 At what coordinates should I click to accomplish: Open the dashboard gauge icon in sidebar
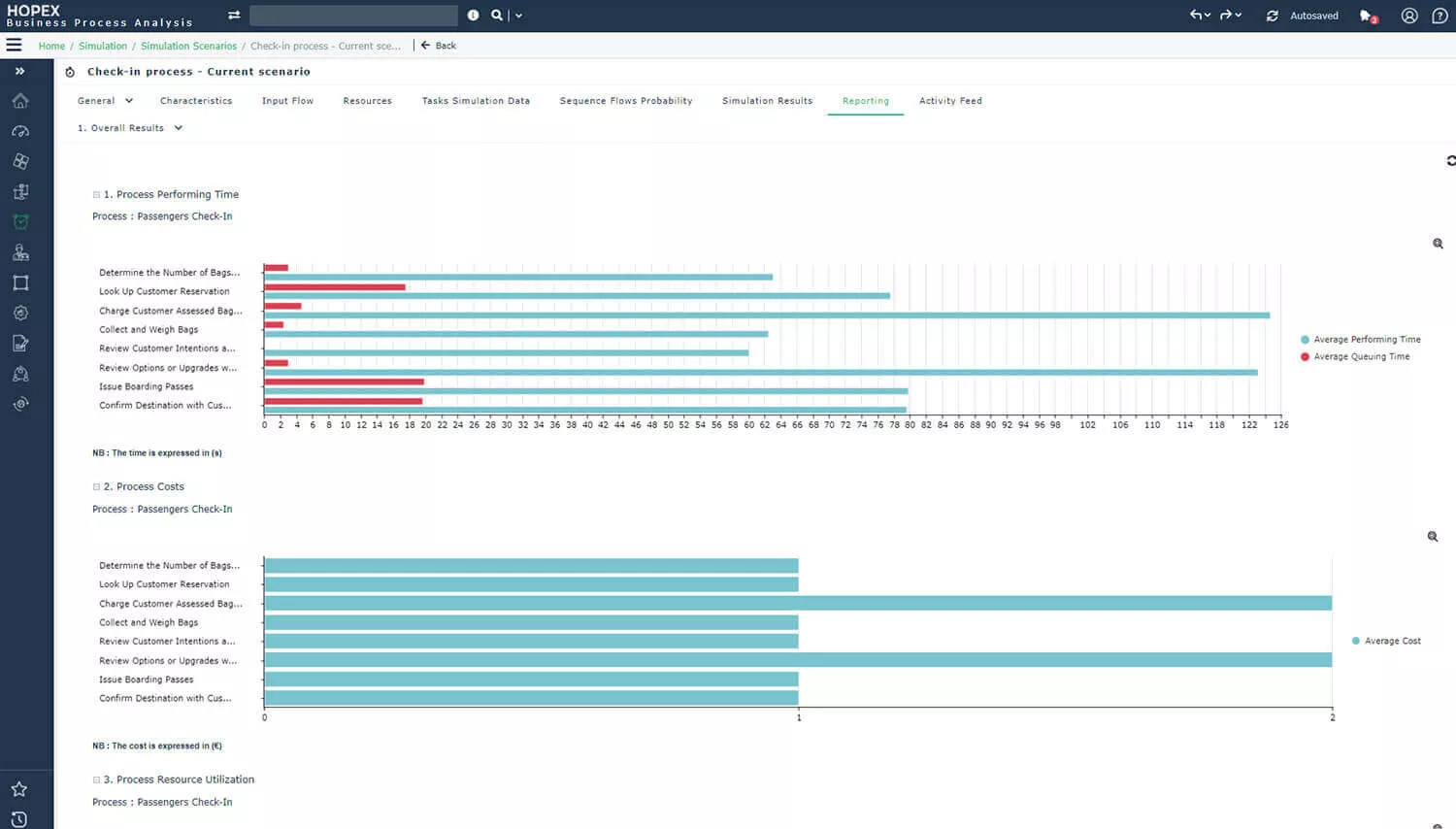coord(20,131)
